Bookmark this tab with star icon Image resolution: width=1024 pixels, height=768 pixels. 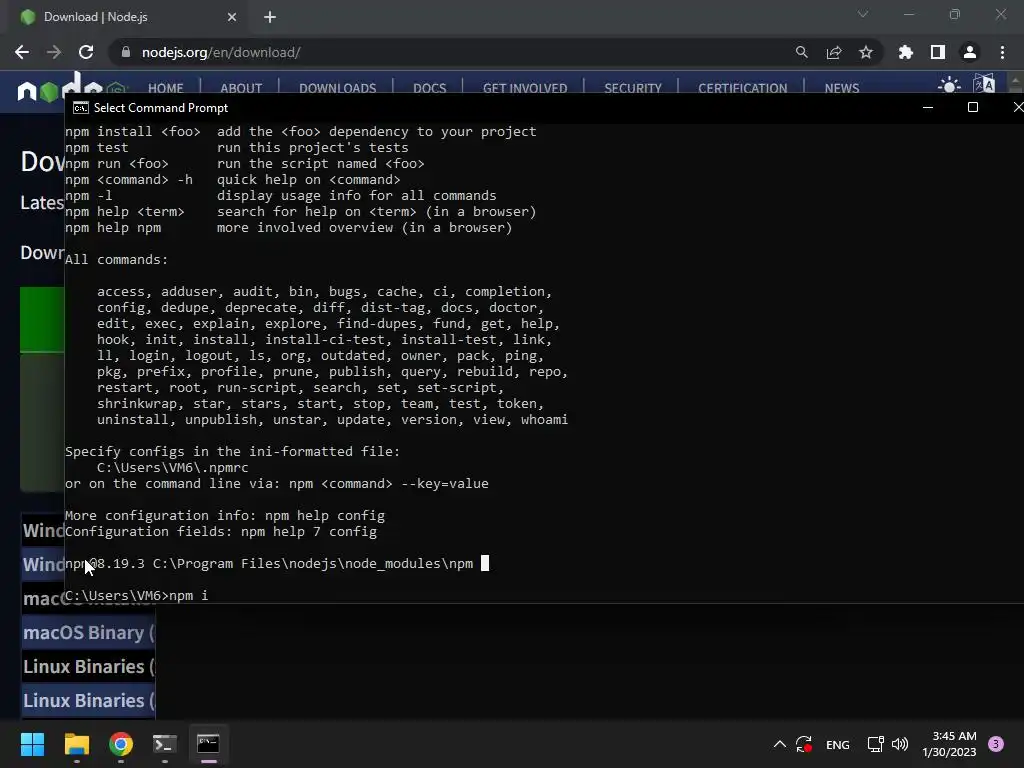866,52
